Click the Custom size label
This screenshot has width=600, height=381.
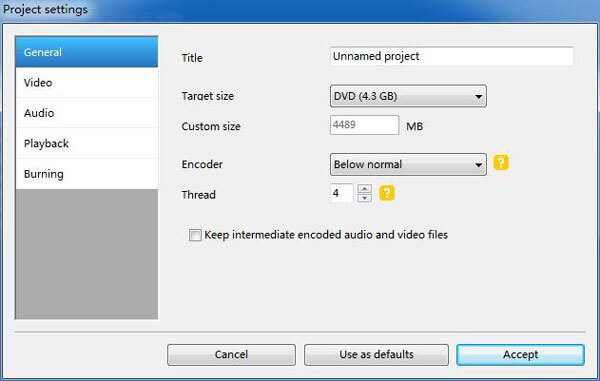click(x=211, y=126)
